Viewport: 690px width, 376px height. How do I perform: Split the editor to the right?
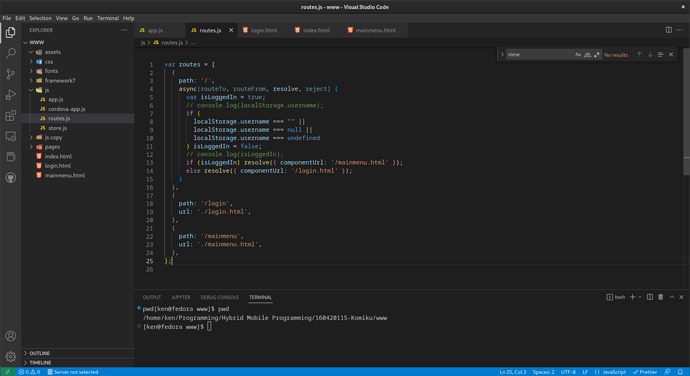668,30
